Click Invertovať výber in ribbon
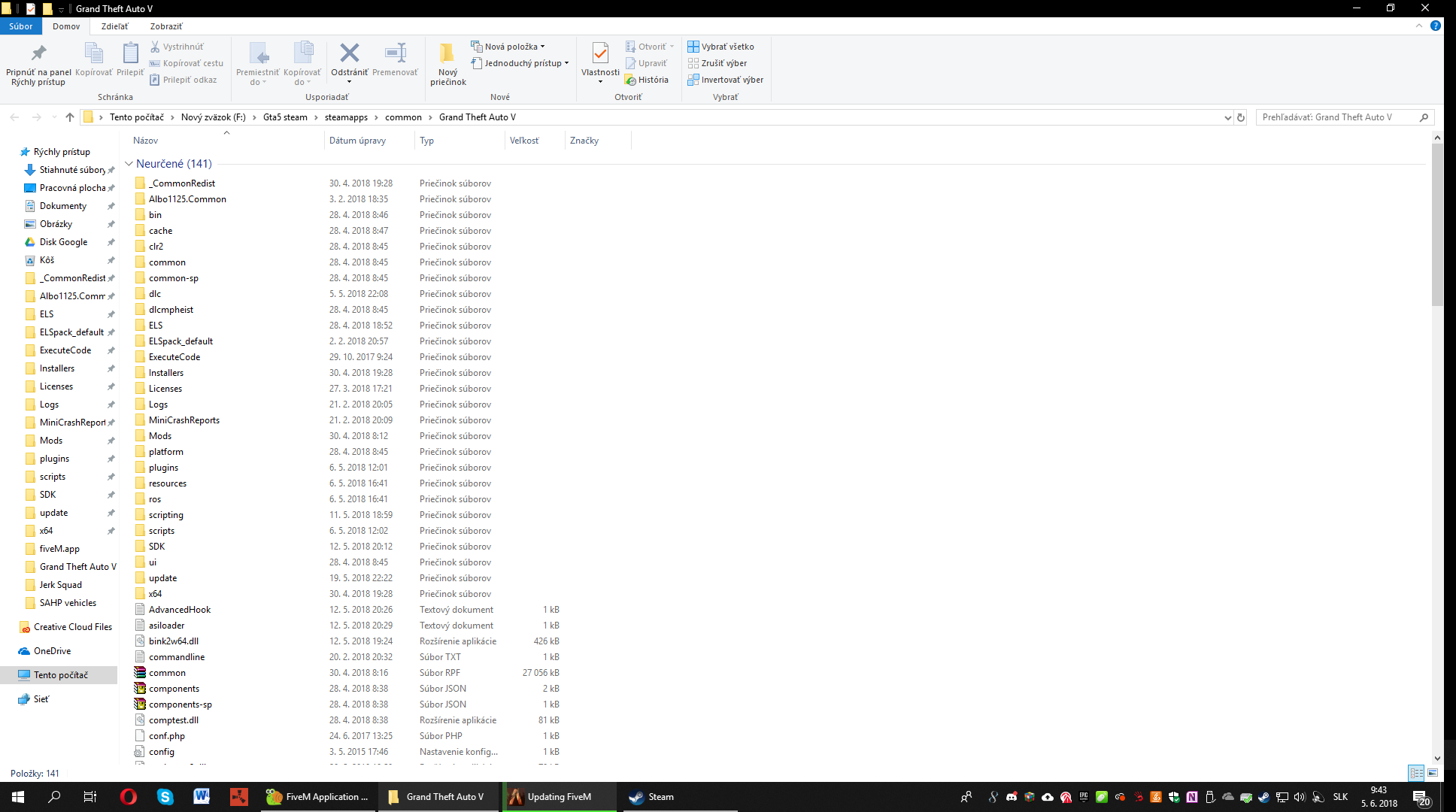1456x812 pixels. [x=725, y=80]
